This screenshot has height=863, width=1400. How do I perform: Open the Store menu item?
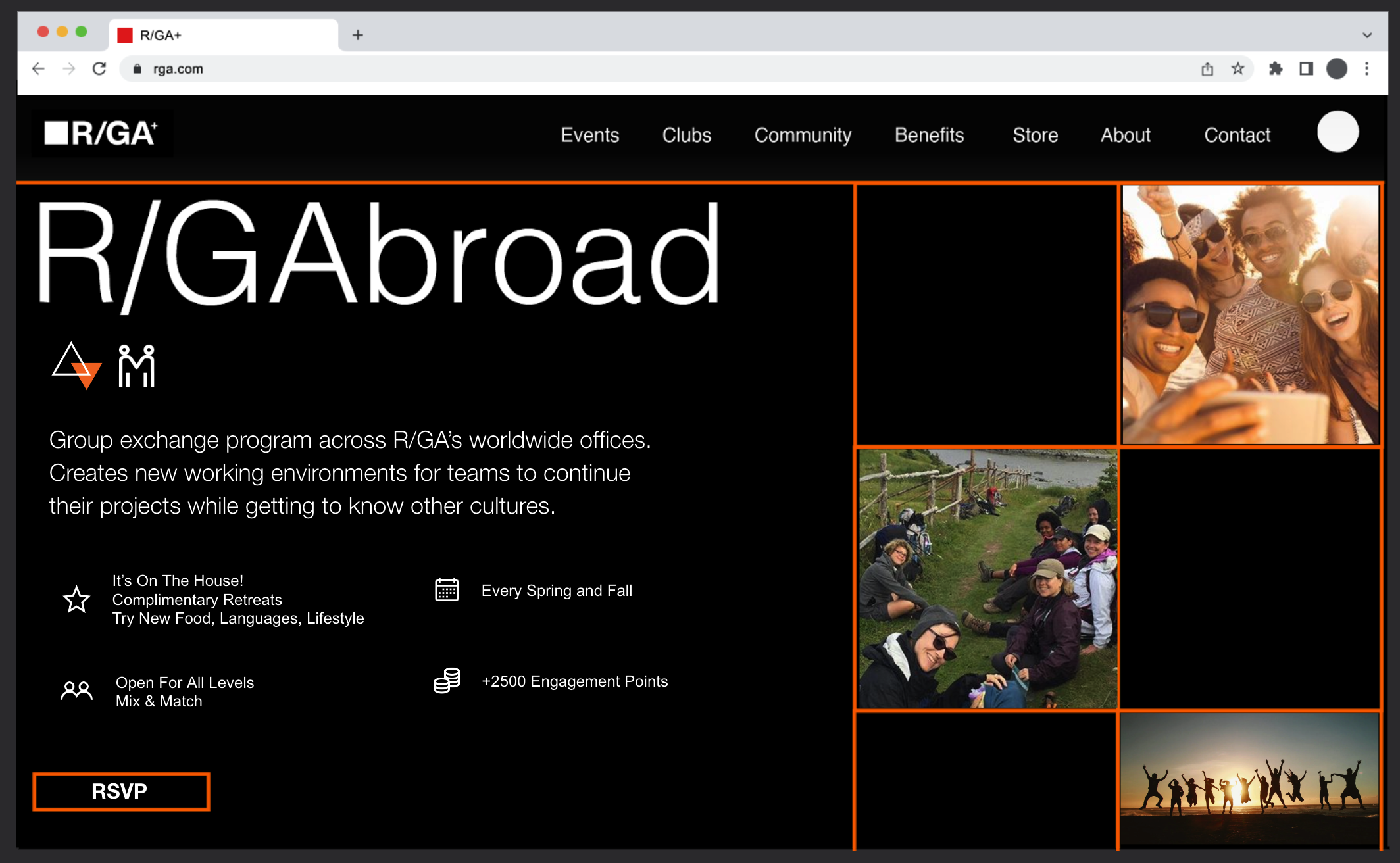1035,135
